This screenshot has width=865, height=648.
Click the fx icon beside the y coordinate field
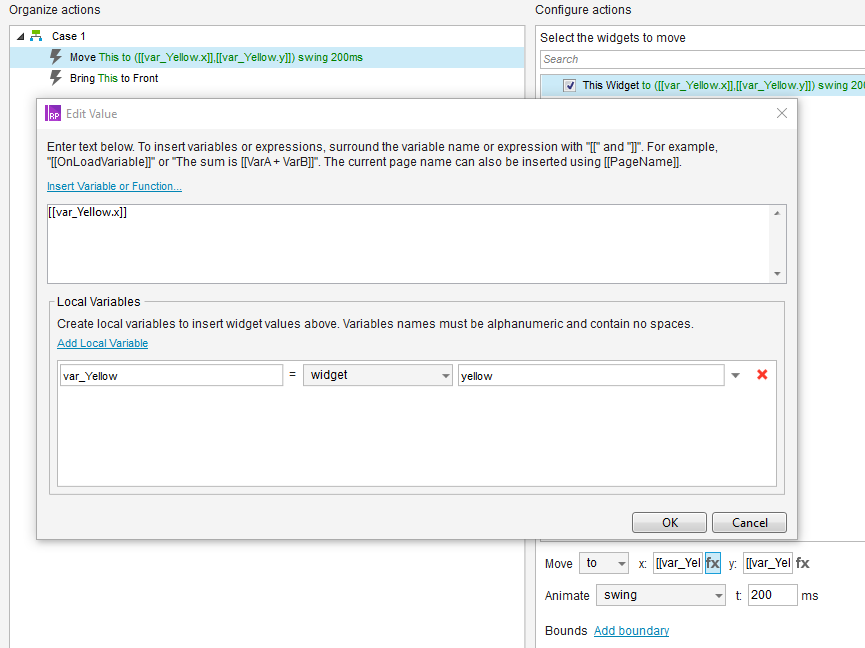click(x=802, y=562)
